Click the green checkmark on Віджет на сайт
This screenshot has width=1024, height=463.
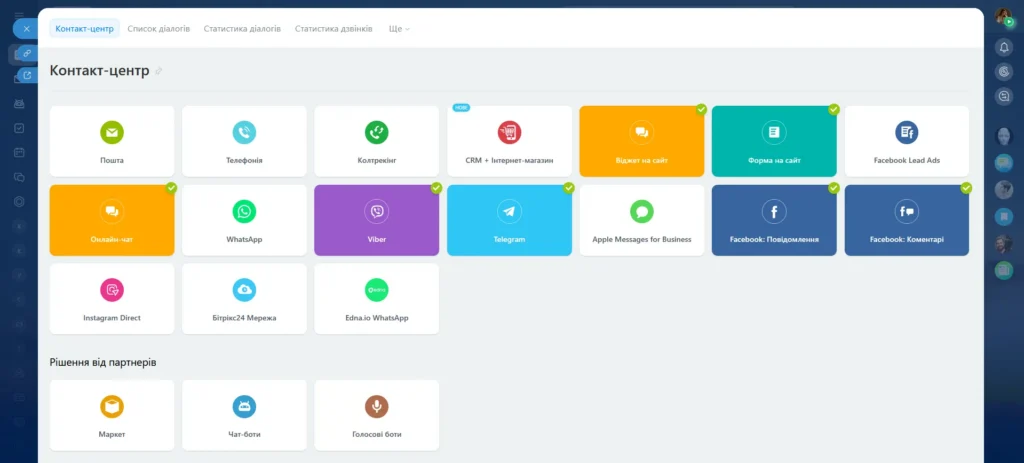tap(701, 109)
